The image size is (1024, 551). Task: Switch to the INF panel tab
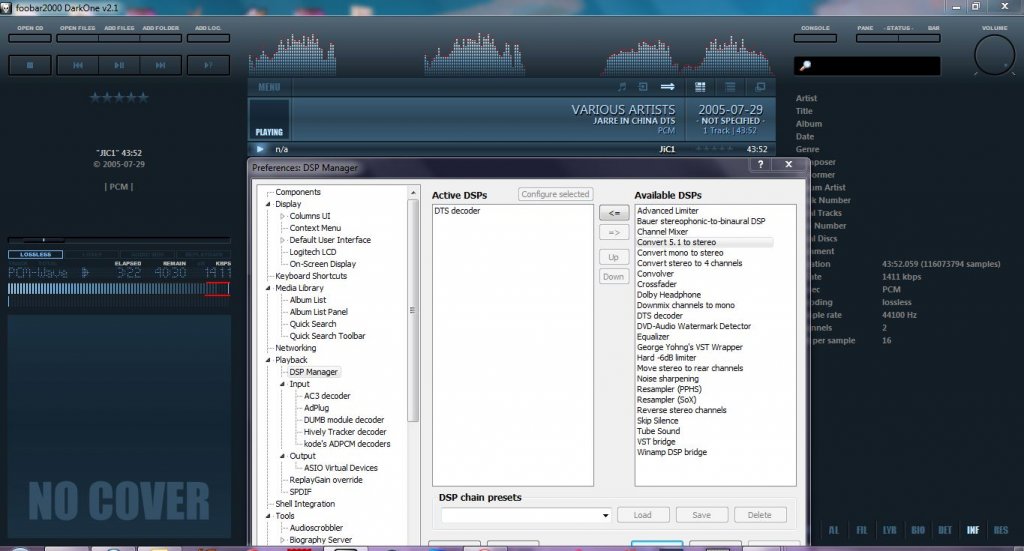pos(973,530)
